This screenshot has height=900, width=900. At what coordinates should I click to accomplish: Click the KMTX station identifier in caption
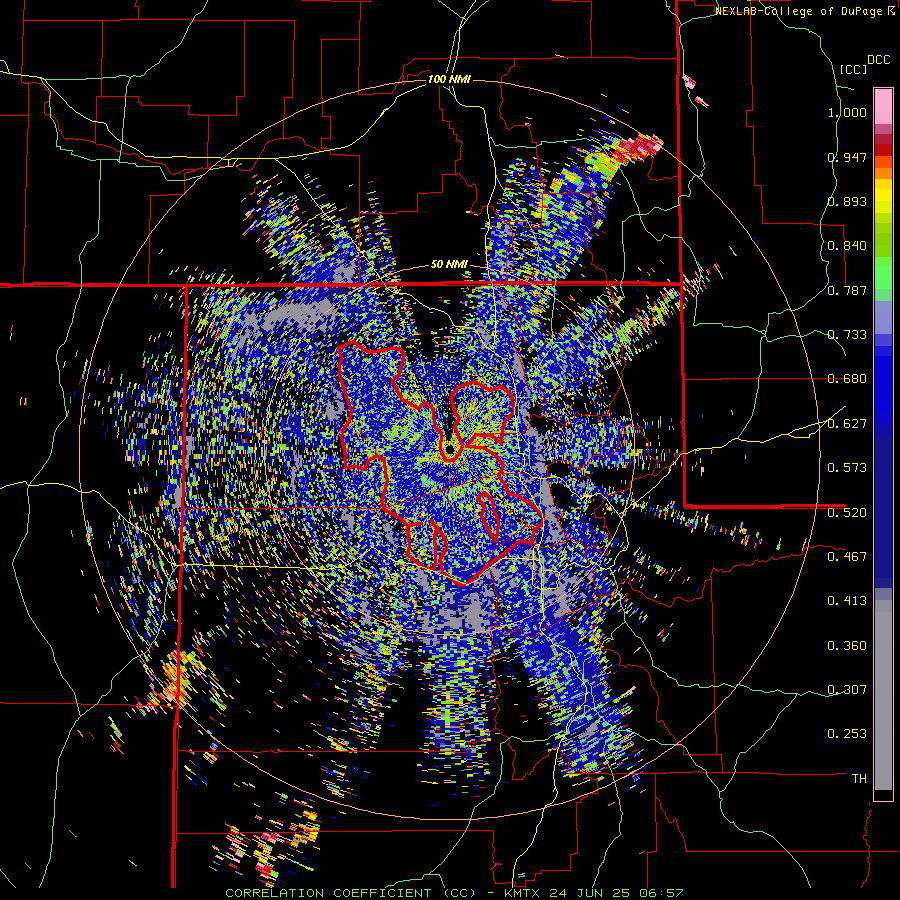click(x=523, y=893)
